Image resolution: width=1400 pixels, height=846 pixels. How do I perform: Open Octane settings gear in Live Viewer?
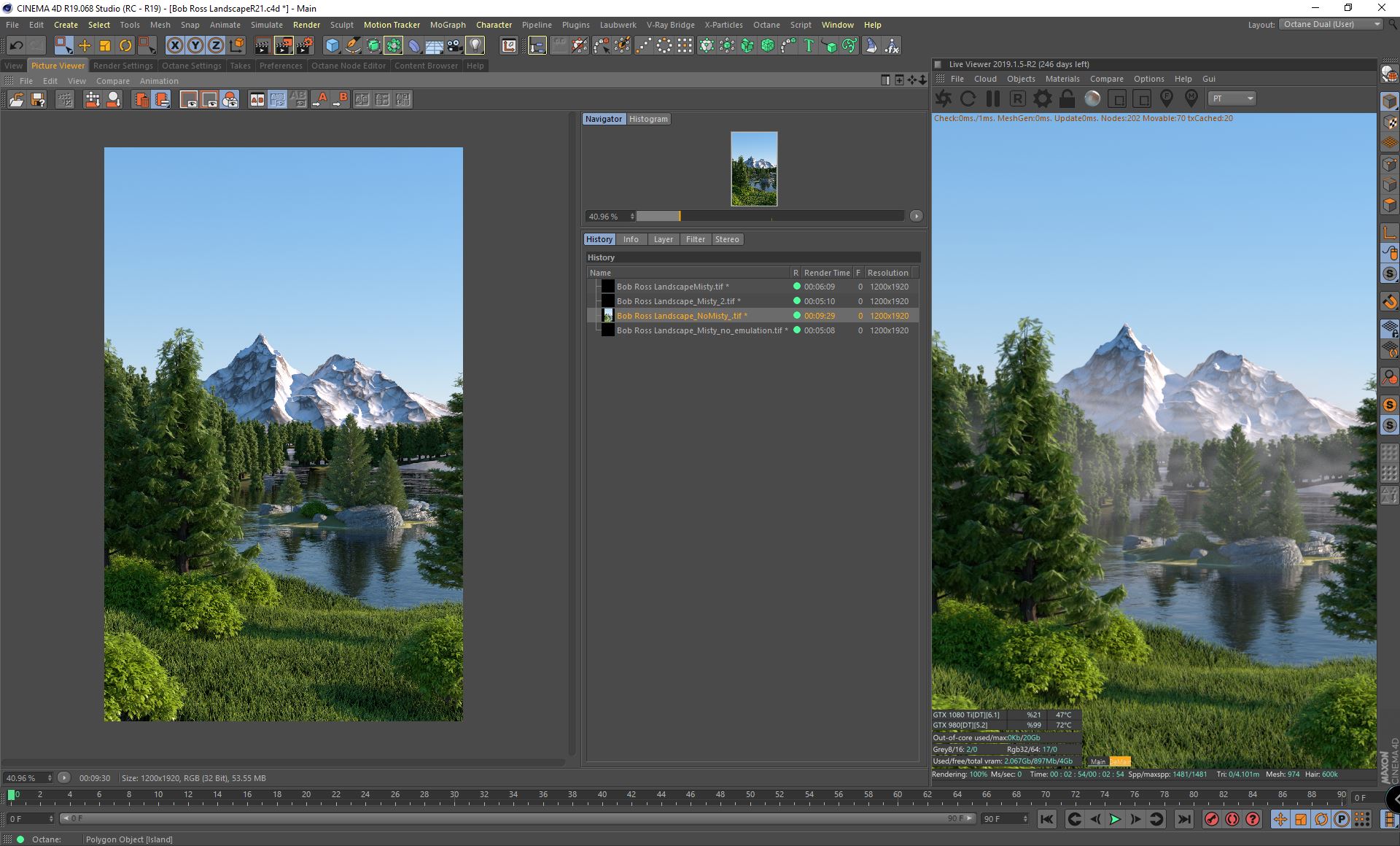pyautogui.click(x=1043, y=98)
